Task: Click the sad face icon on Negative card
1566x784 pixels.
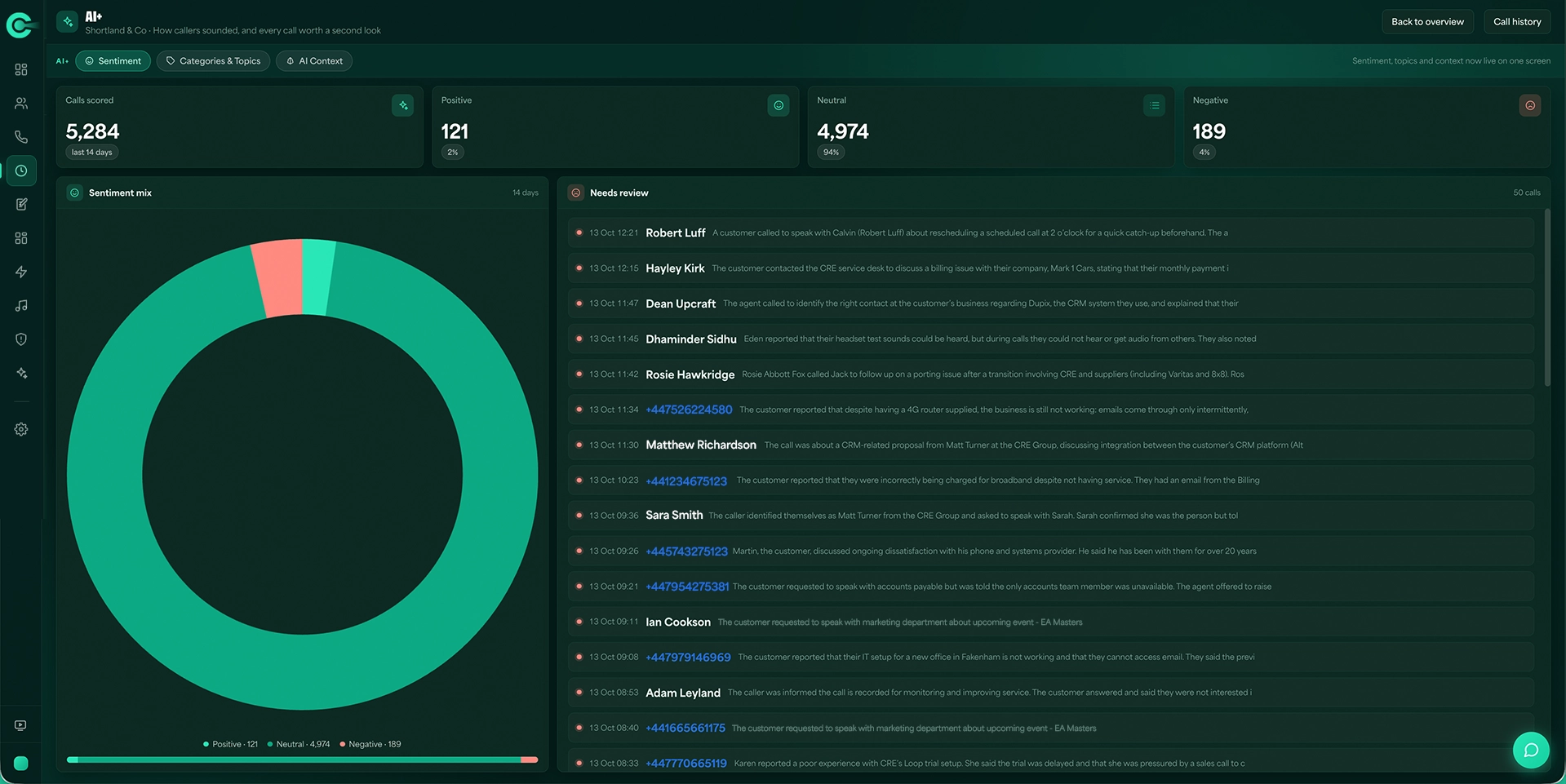Action: (1530, 105)
